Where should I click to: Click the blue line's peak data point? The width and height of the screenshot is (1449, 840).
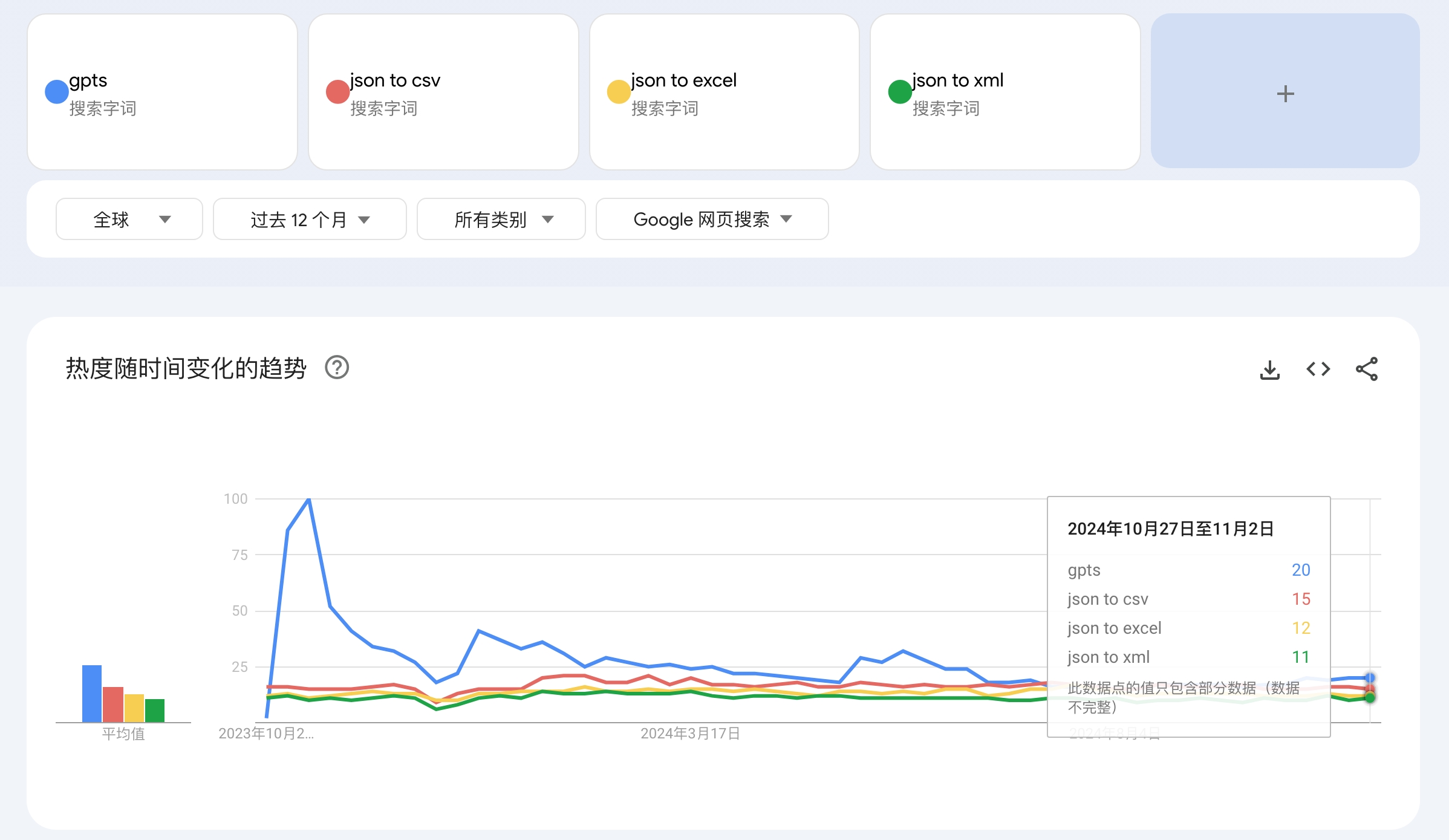click(308, 500)
